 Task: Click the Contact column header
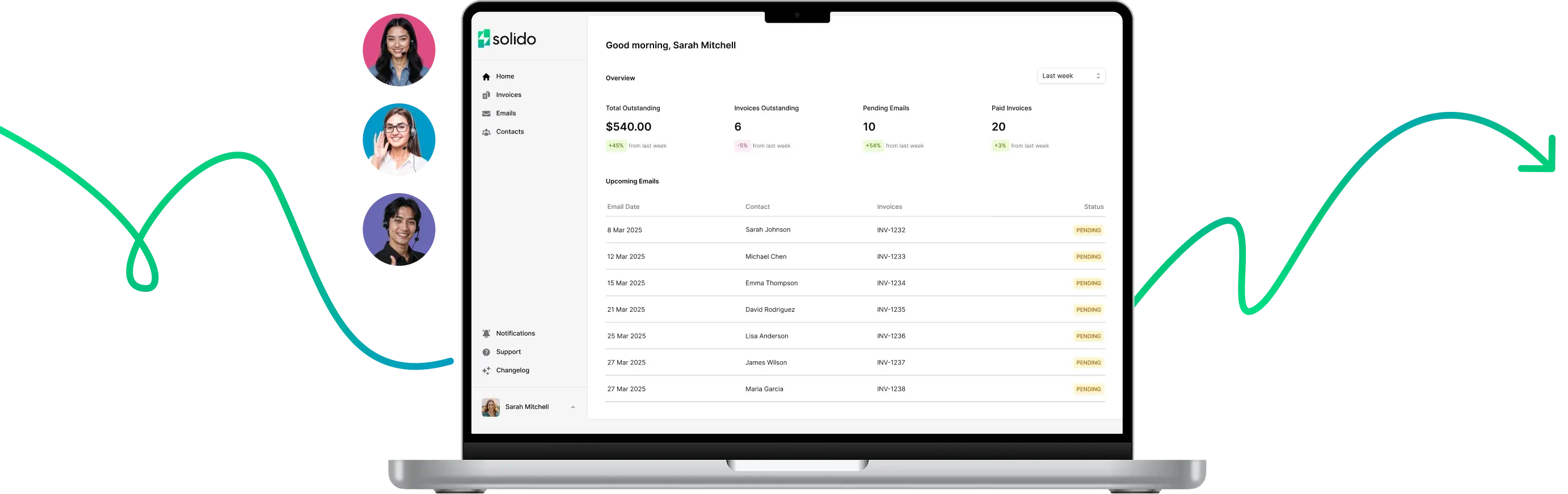(x=757, y=207)
